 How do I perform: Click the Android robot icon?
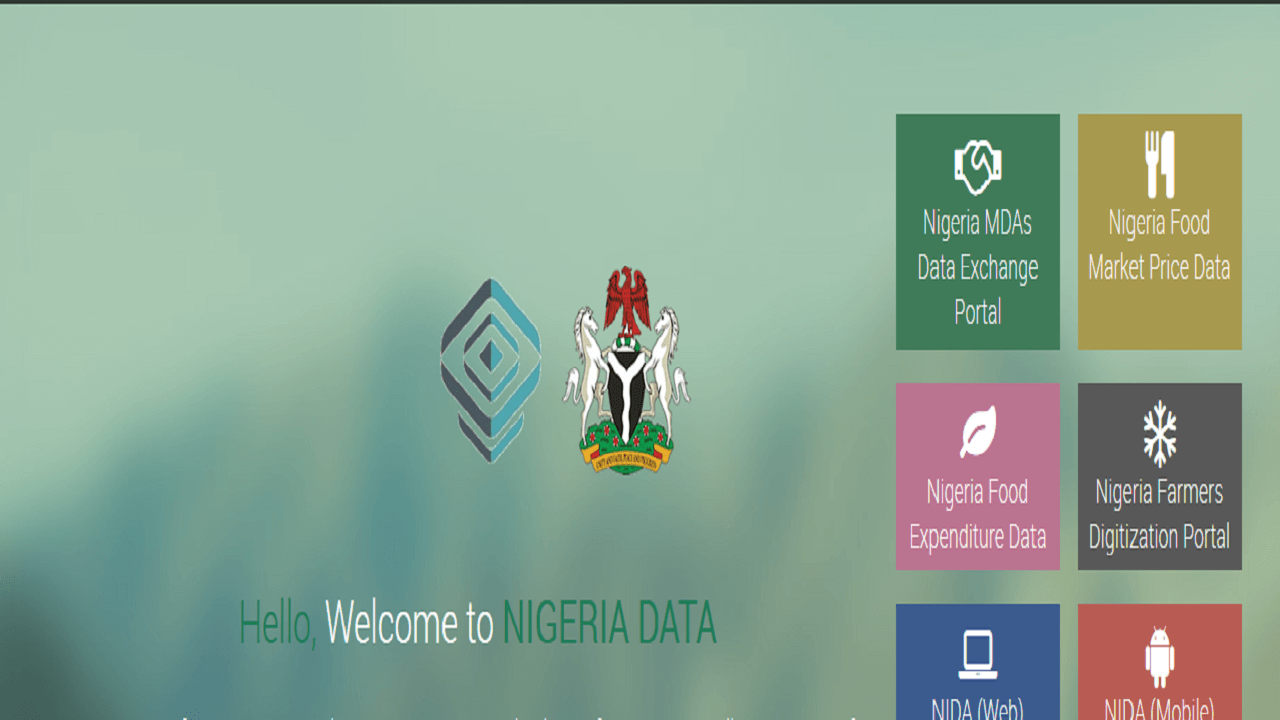coord(1160,657)
